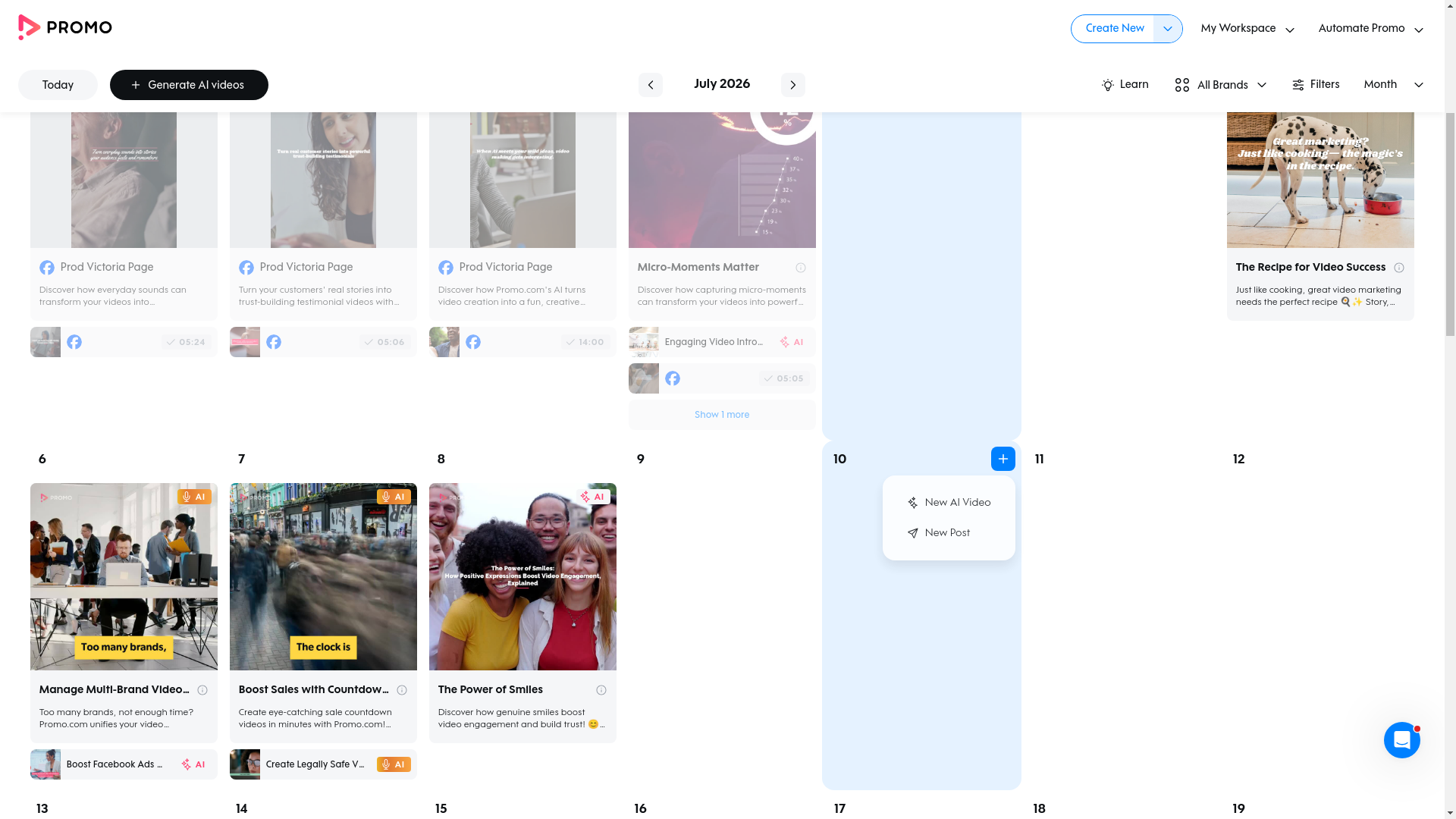Open the My Workspace dropdown

point(1247,29)
